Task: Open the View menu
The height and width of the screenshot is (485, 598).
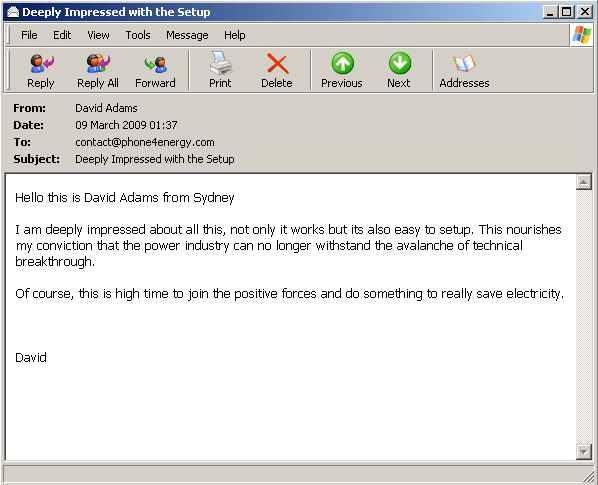Action: tap(98, 35)
